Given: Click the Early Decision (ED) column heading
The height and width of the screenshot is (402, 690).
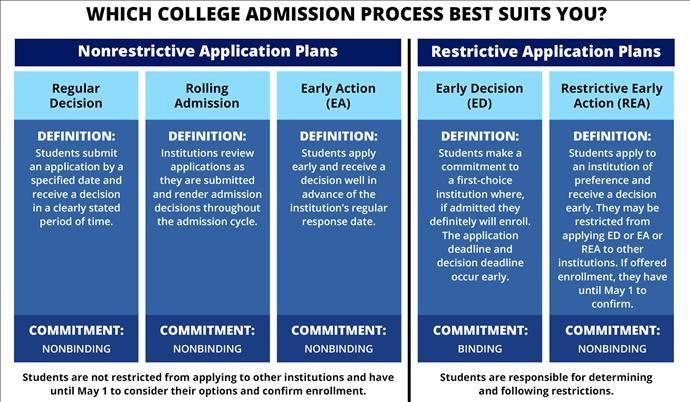Looking at the screenshot, I should (x=480, y=95).
